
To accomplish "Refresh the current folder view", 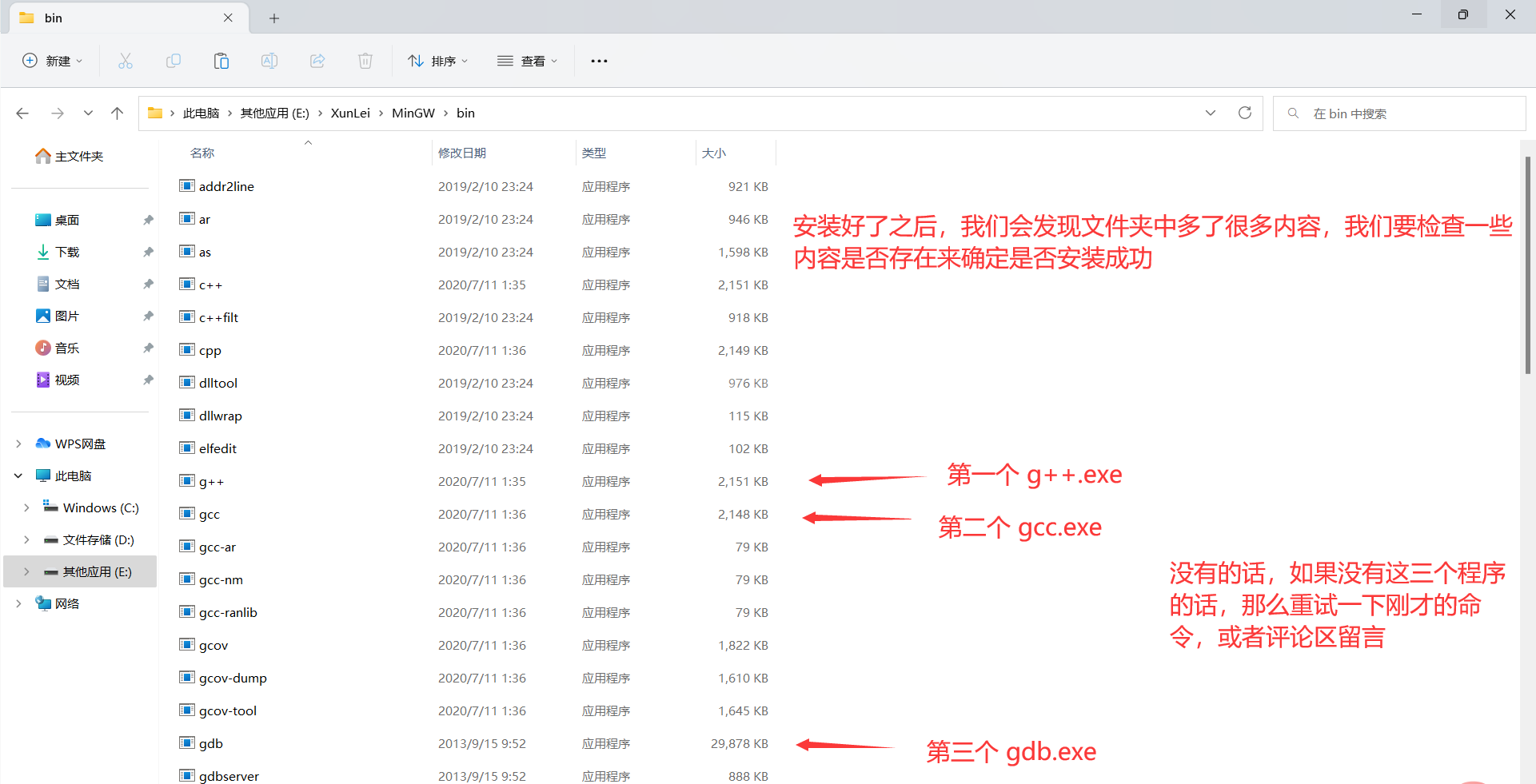I will point(1245,113).
